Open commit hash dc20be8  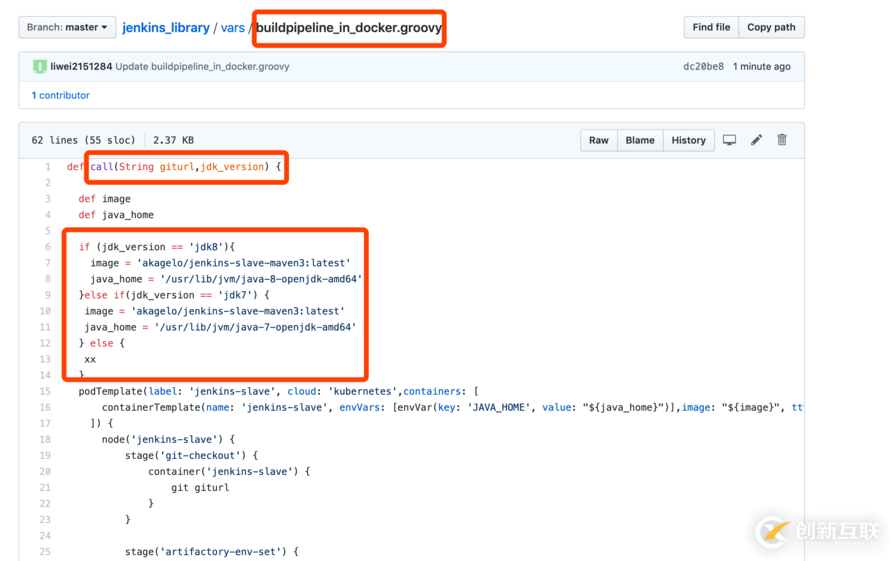point(703,67)
